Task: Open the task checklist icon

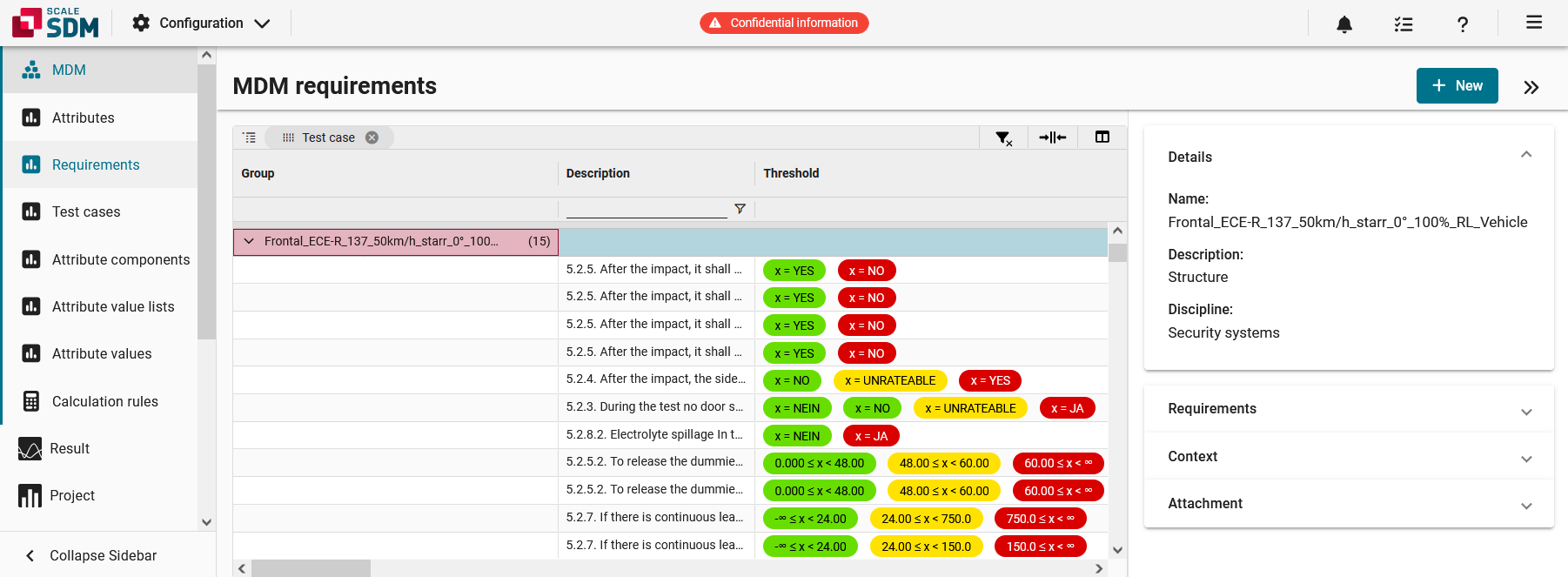Action: (x=1404, y=23)
